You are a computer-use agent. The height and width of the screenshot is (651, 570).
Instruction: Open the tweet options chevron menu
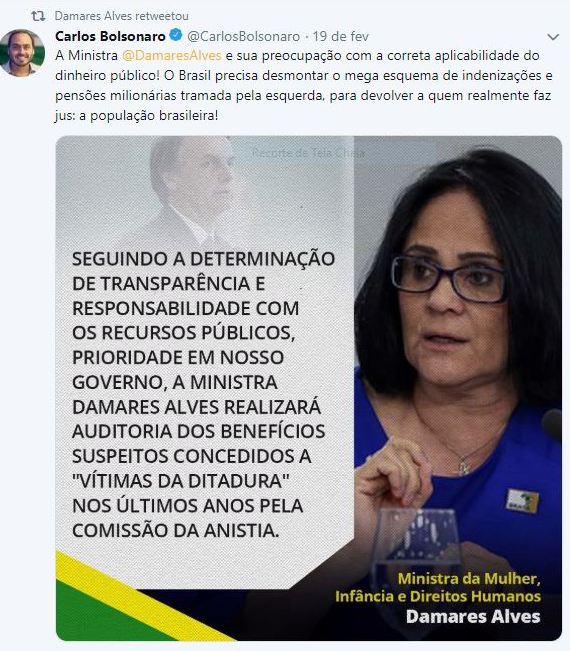coord(553,37)
